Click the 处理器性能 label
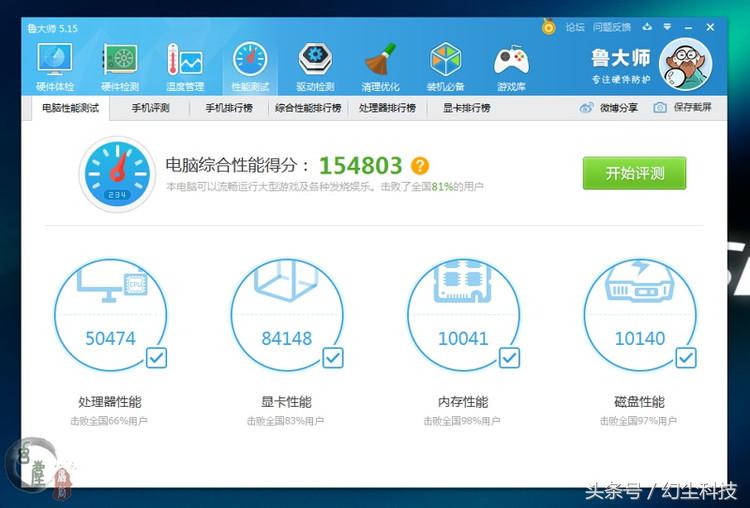 (x=110, y=402)
